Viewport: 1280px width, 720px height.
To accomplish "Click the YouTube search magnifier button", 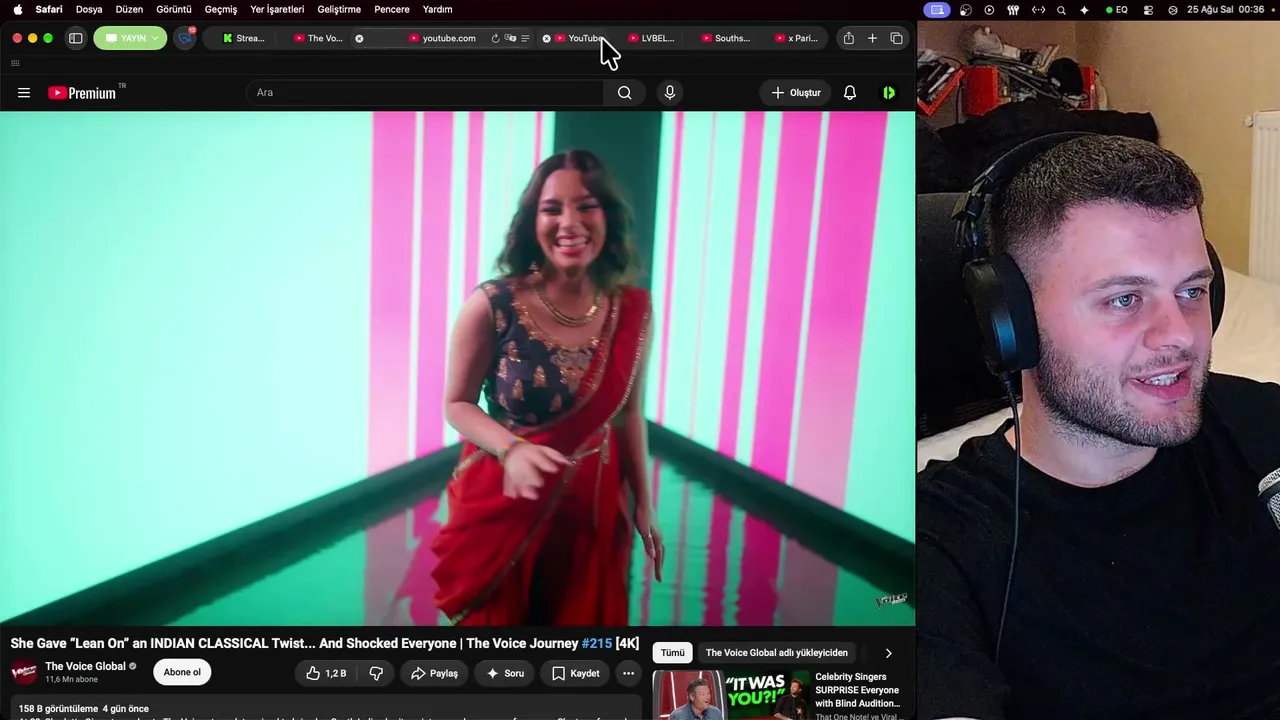I will click(624, 93).
